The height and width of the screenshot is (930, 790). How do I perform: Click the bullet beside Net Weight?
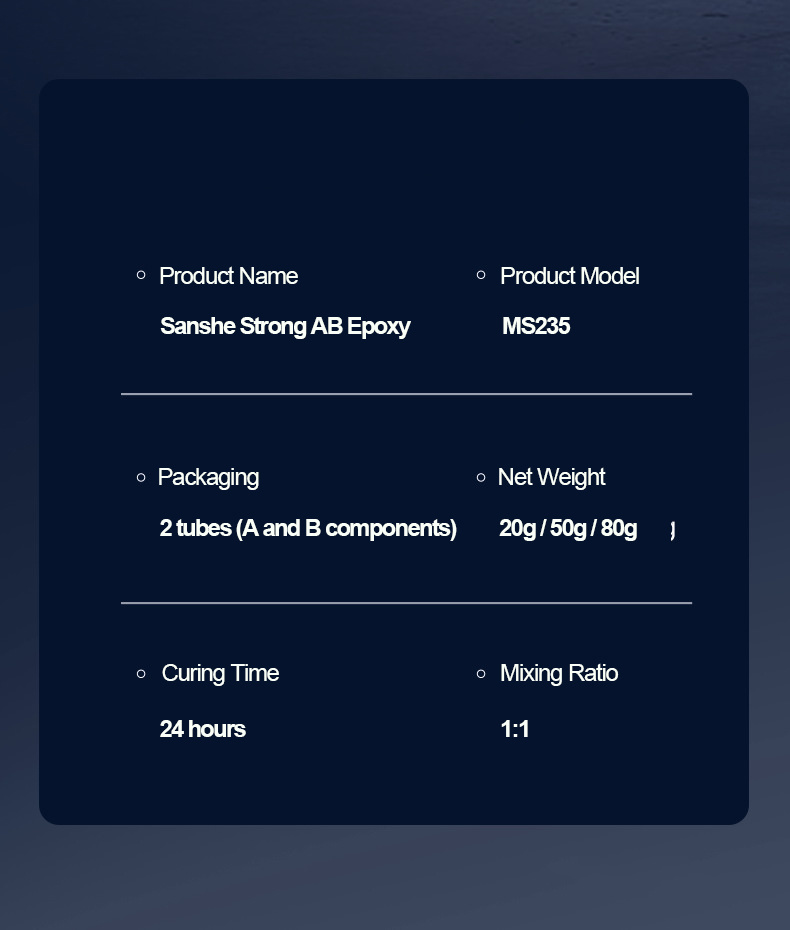(x=481, y=477)
